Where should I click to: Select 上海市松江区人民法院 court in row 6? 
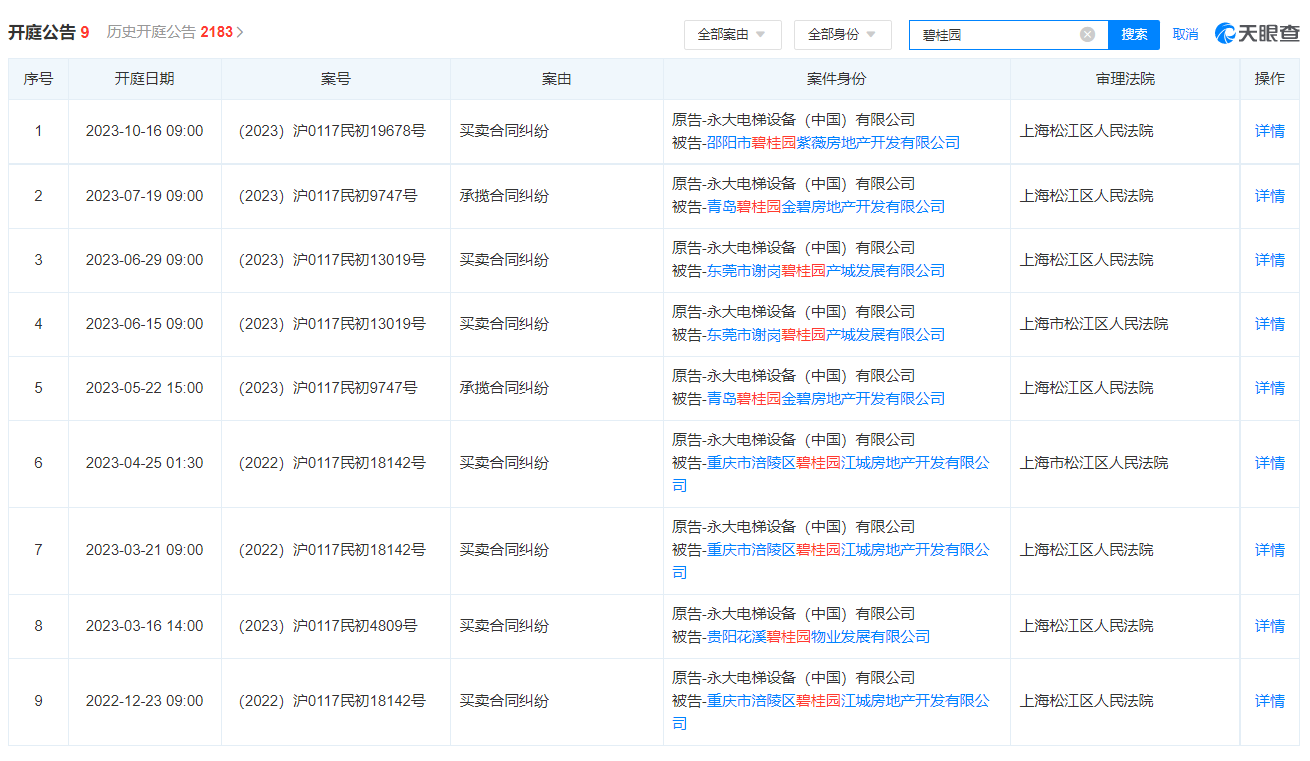click(x=1094, y=463)
